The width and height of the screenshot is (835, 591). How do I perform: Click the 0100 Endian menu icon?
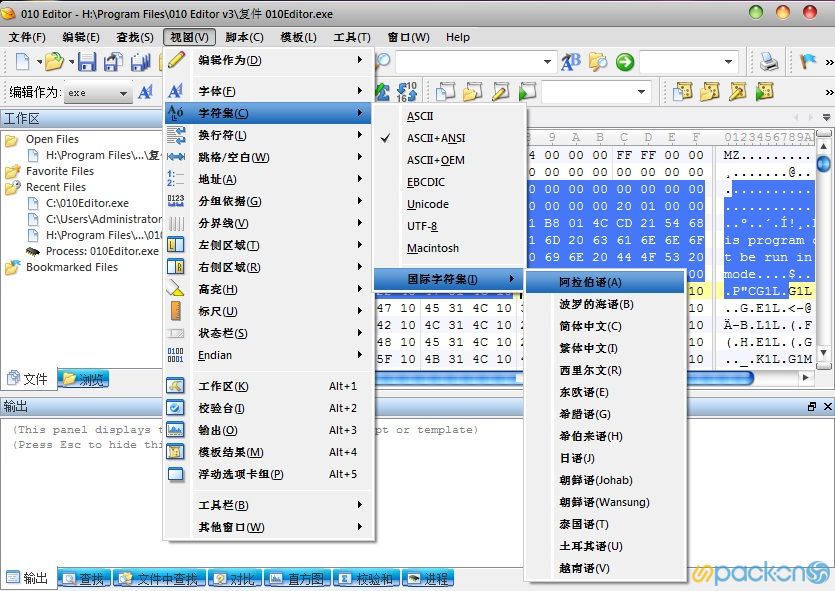(x=175, y=355)
